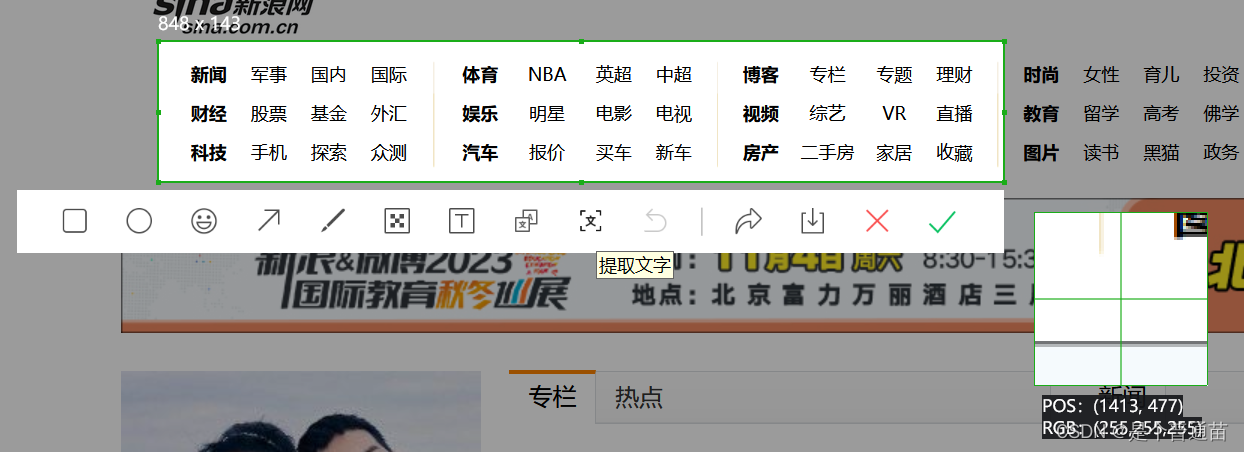Open the 众测 link
Screen dimensions: 1244x452
389,153
